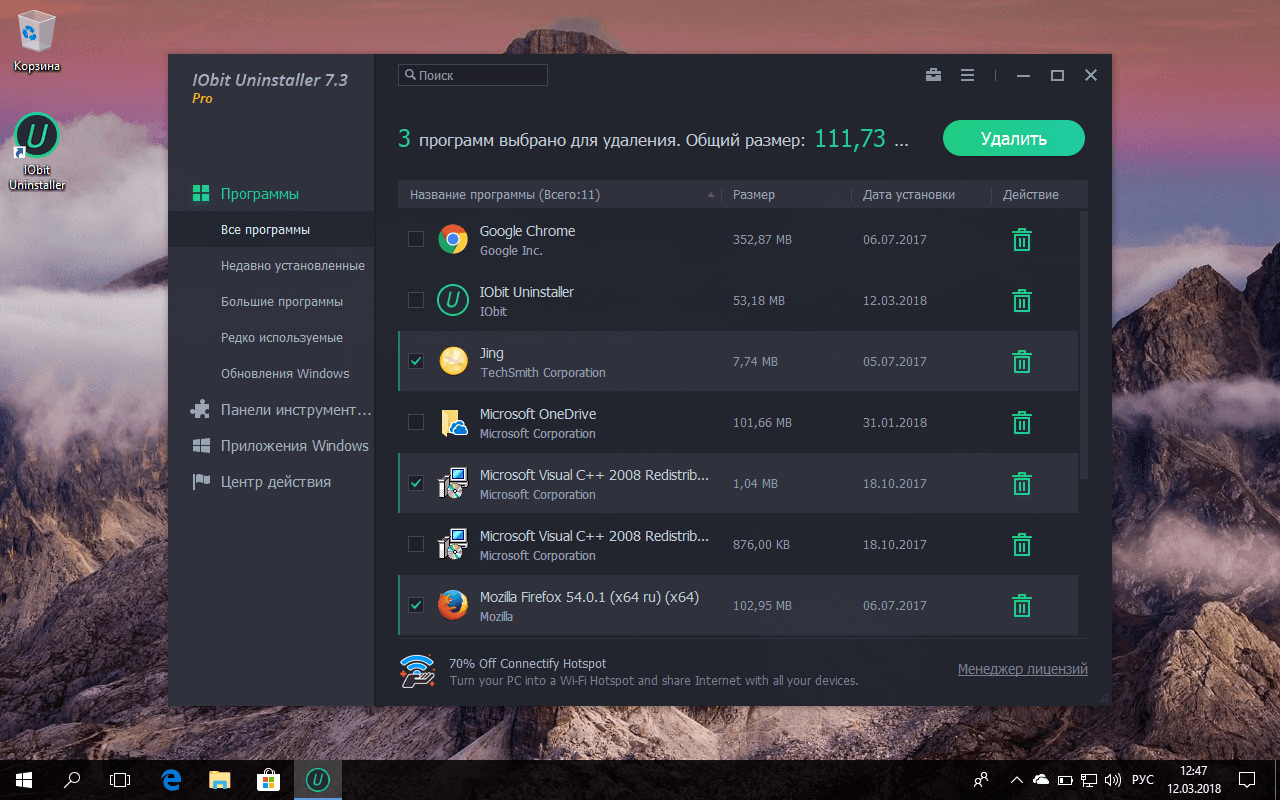Open Microsoft Store from taskbar
This screenshot has height=800, width=1280.
coord(268,779)
